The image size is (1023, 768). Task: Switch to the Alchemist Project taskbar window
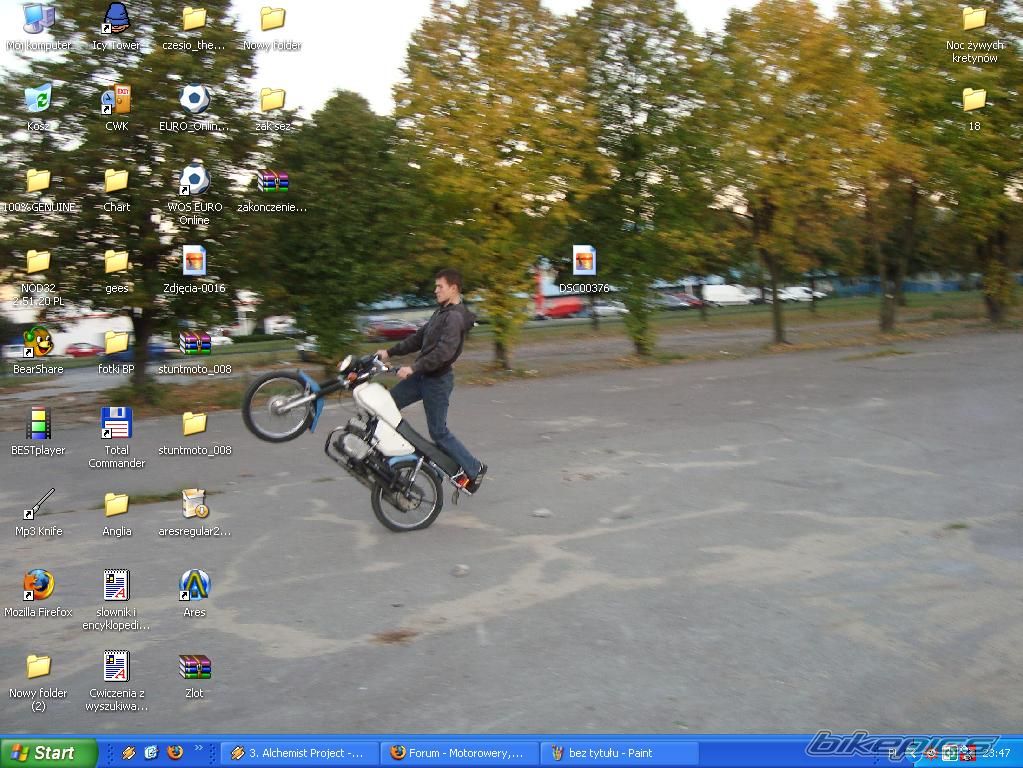pyautogui.click(x=300, y=753)
